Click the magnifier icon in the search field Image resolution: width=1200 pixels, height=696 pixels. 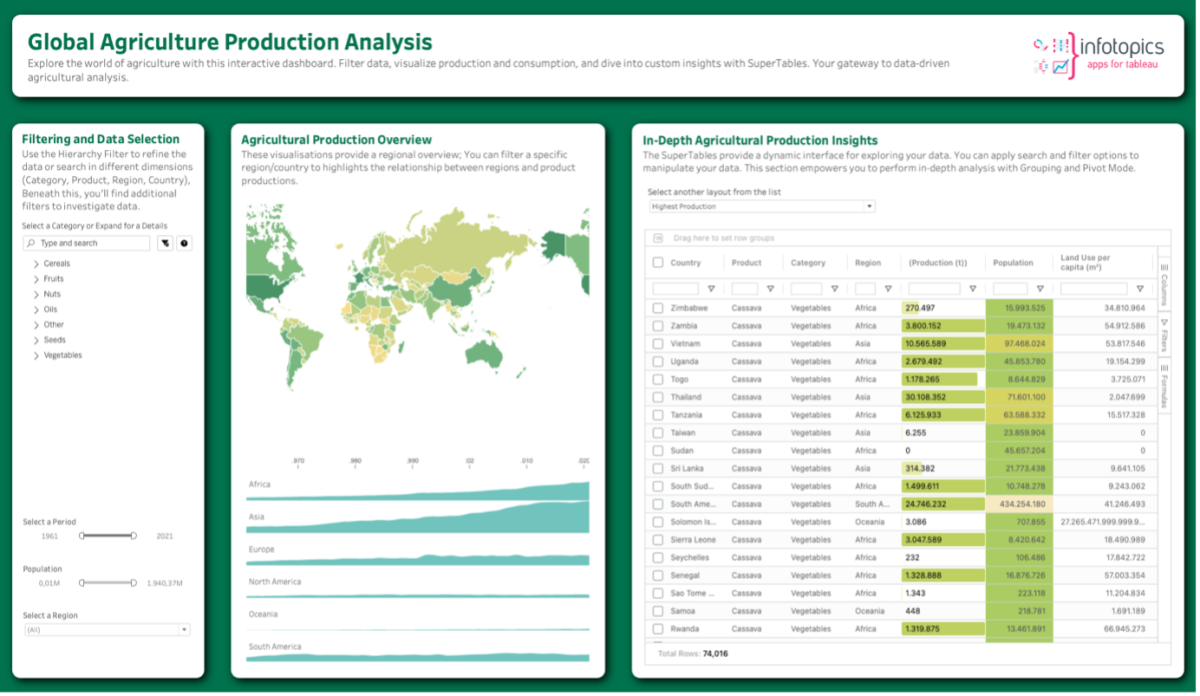click(31, 243)
